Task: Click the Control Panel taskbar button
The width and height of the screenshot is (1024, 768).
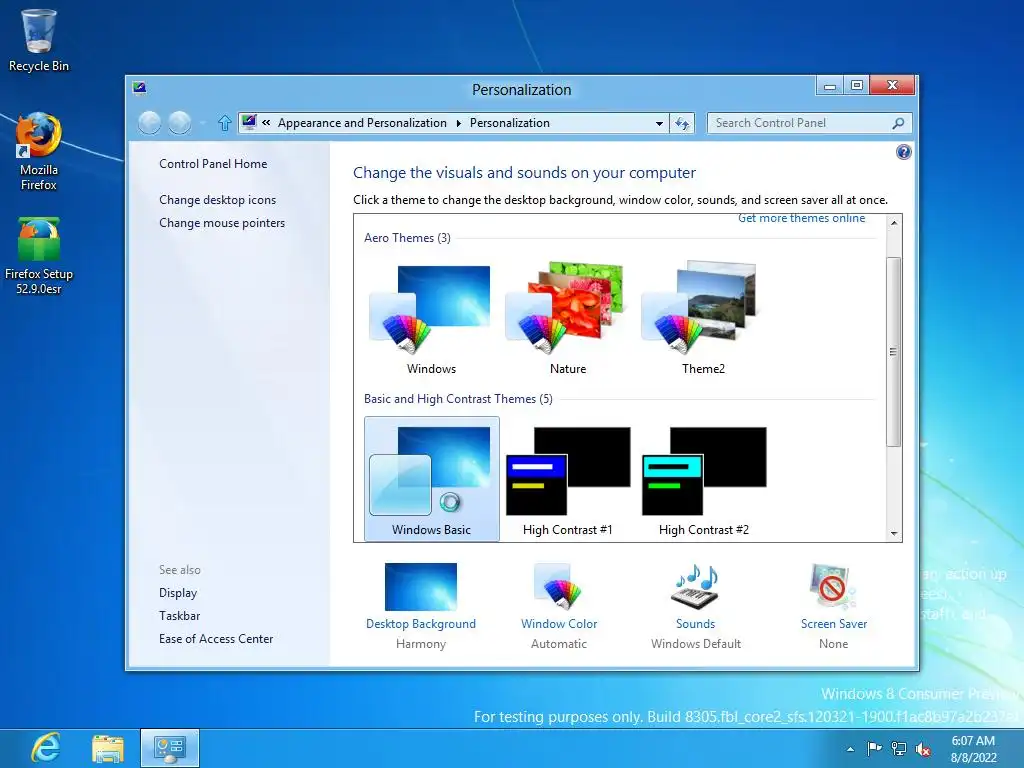Action: pyautogui.click(x=170, y=748)
